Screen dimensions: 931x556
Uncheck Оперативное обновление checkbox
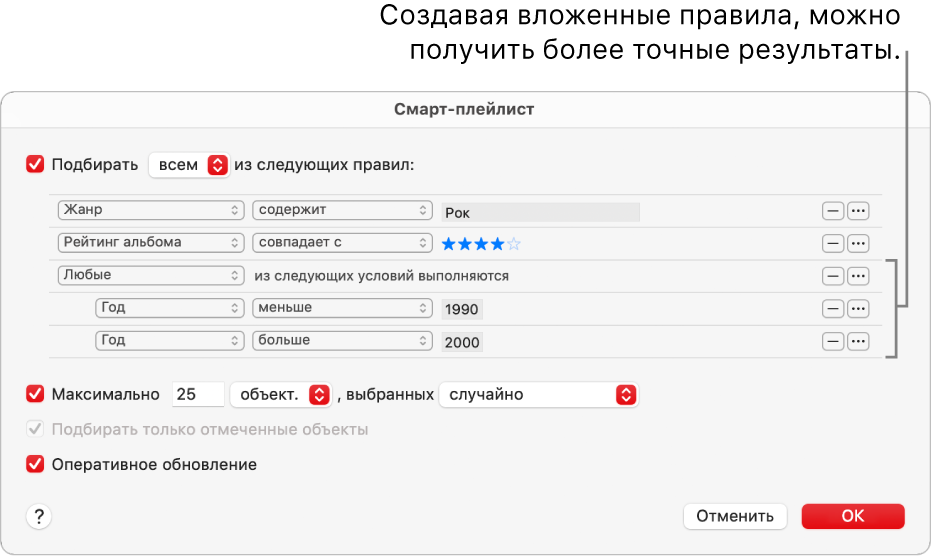coord(36,464)
